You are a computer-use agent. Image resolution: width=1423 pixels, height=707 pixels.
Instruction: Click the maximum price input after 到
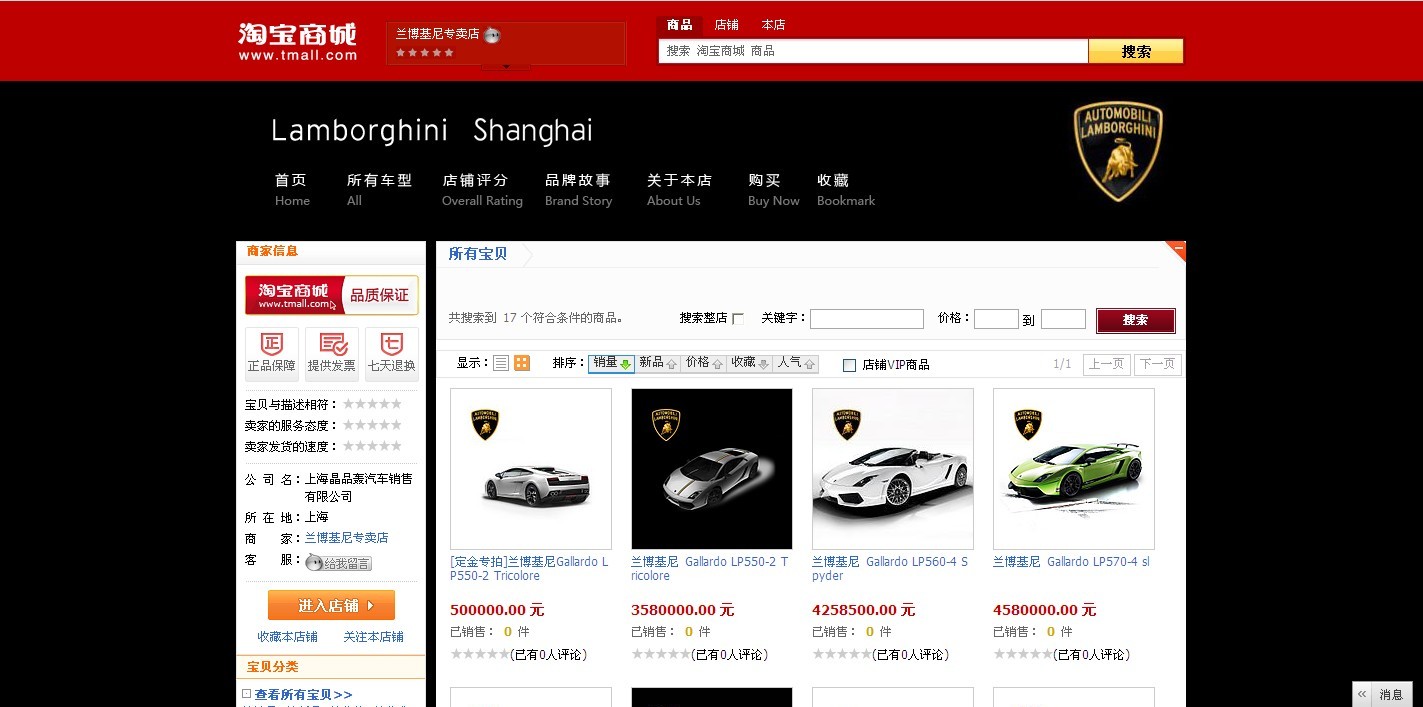[x=1063, y=319]
